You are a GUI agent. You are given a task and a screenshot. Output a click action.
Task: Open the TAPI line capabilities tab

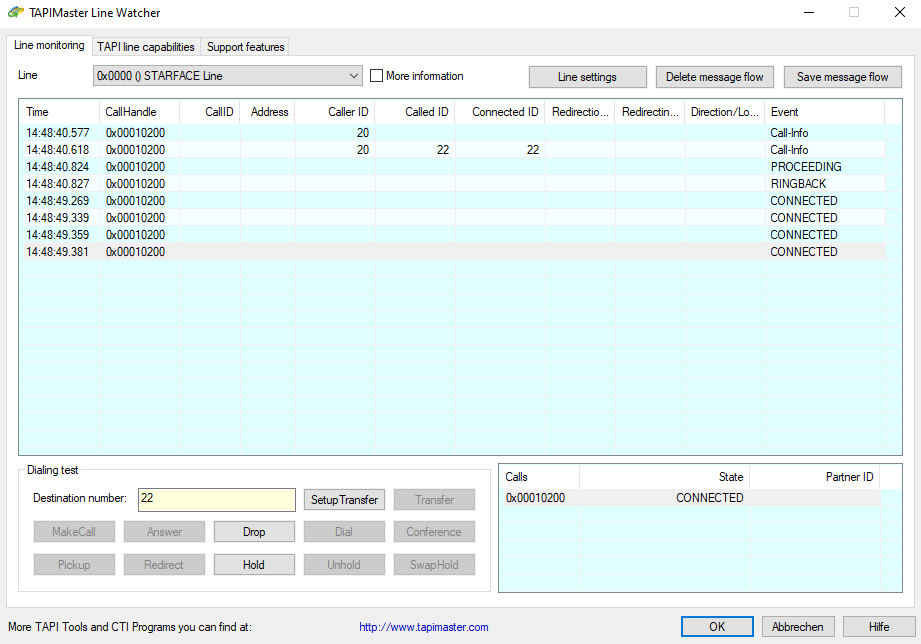tap(146, 47)
